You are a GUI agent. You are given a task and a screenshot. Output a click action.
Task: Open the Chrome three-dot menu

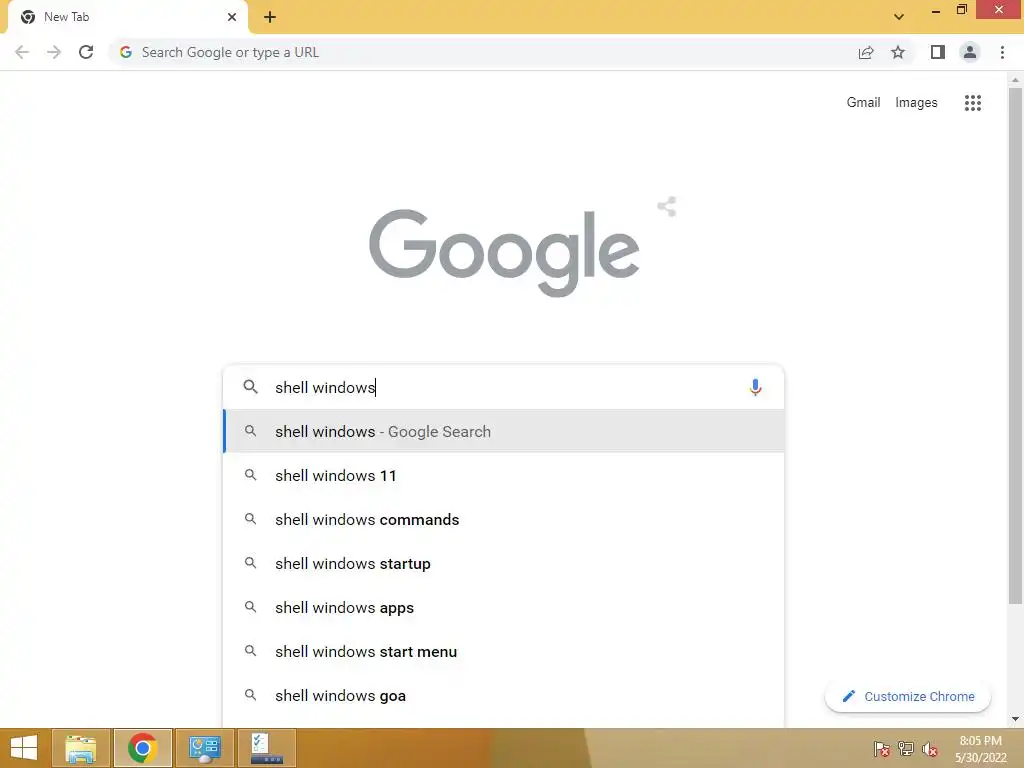[x=1002, y=52]
